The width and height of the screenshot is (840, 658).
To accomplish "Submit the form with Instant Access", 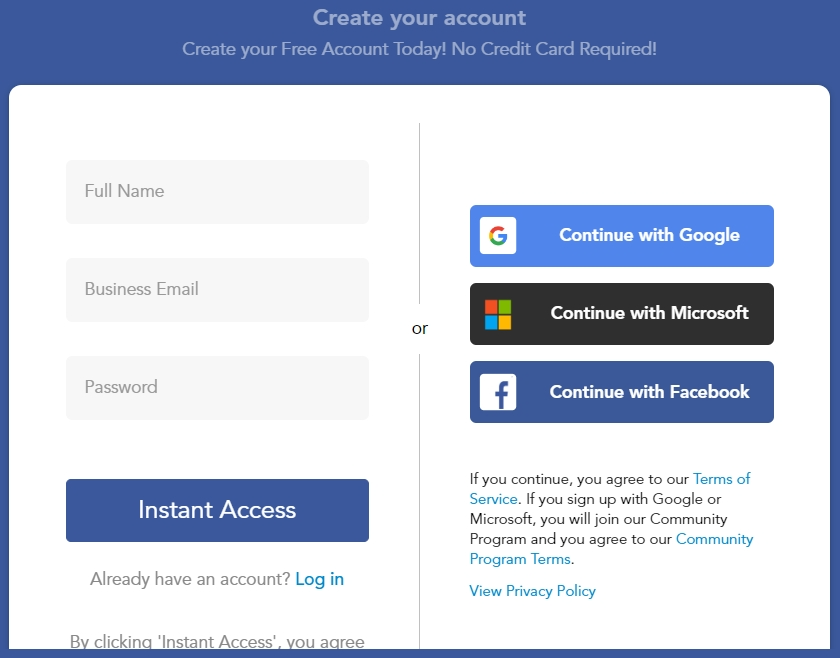I will 217,510.
